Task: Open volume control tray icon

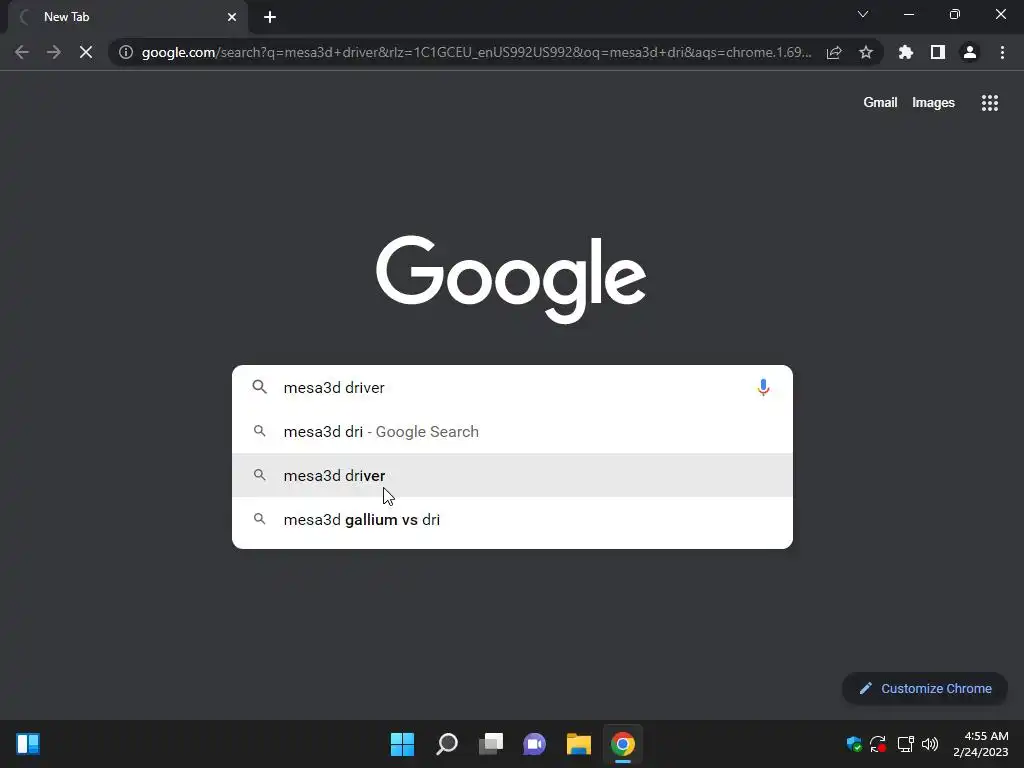Action: pos(930,744)
